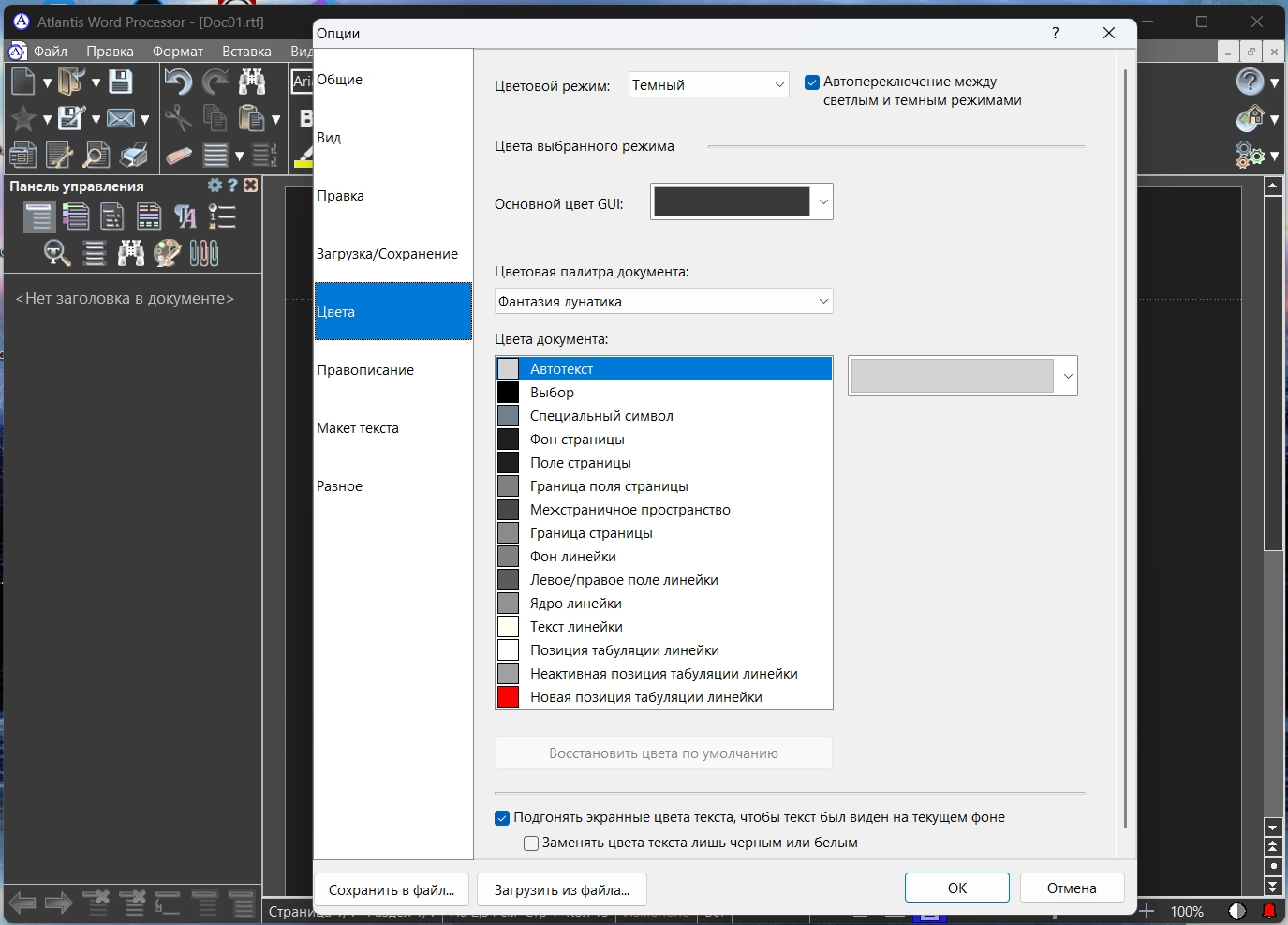Open the Цветовая палитра документа dropdown
The height and width of the screenshot is (925, 1288).
coord(663,302)
